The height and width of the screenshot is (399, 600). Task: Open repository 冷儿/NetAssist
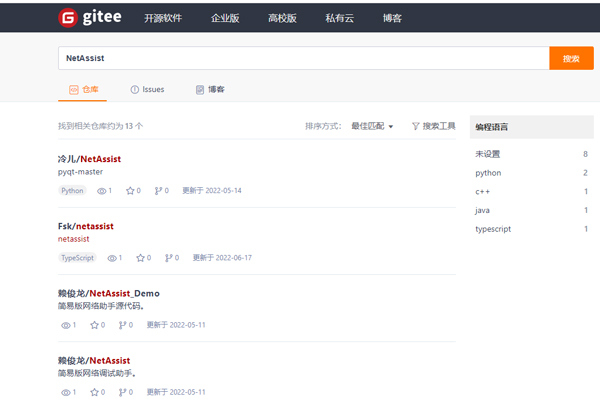click(90, 159)
